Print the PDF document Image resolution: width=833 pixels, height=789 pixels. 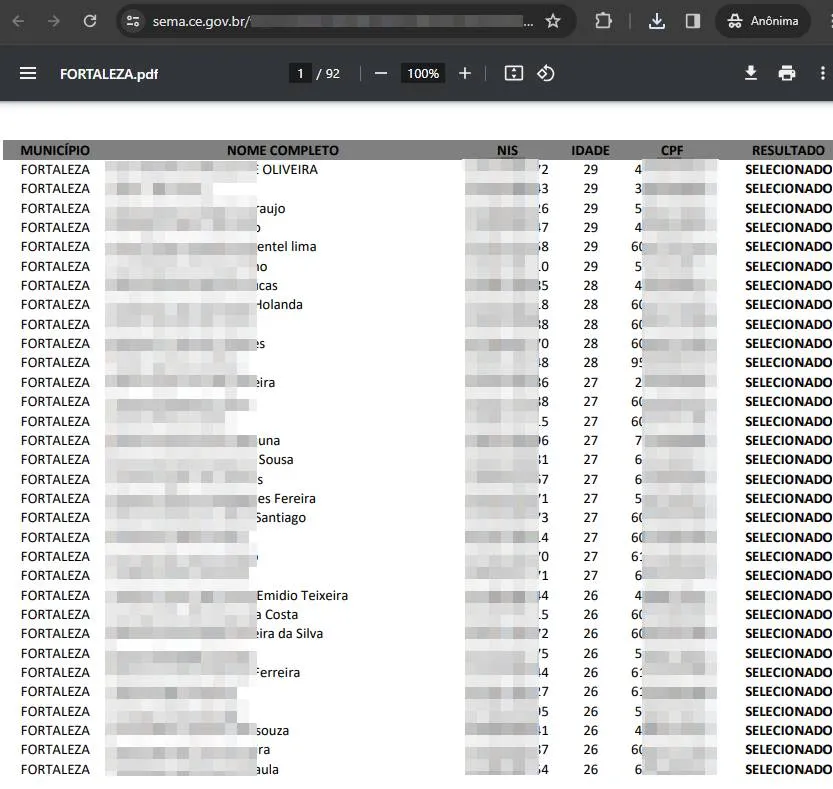(x=787, y=73)
